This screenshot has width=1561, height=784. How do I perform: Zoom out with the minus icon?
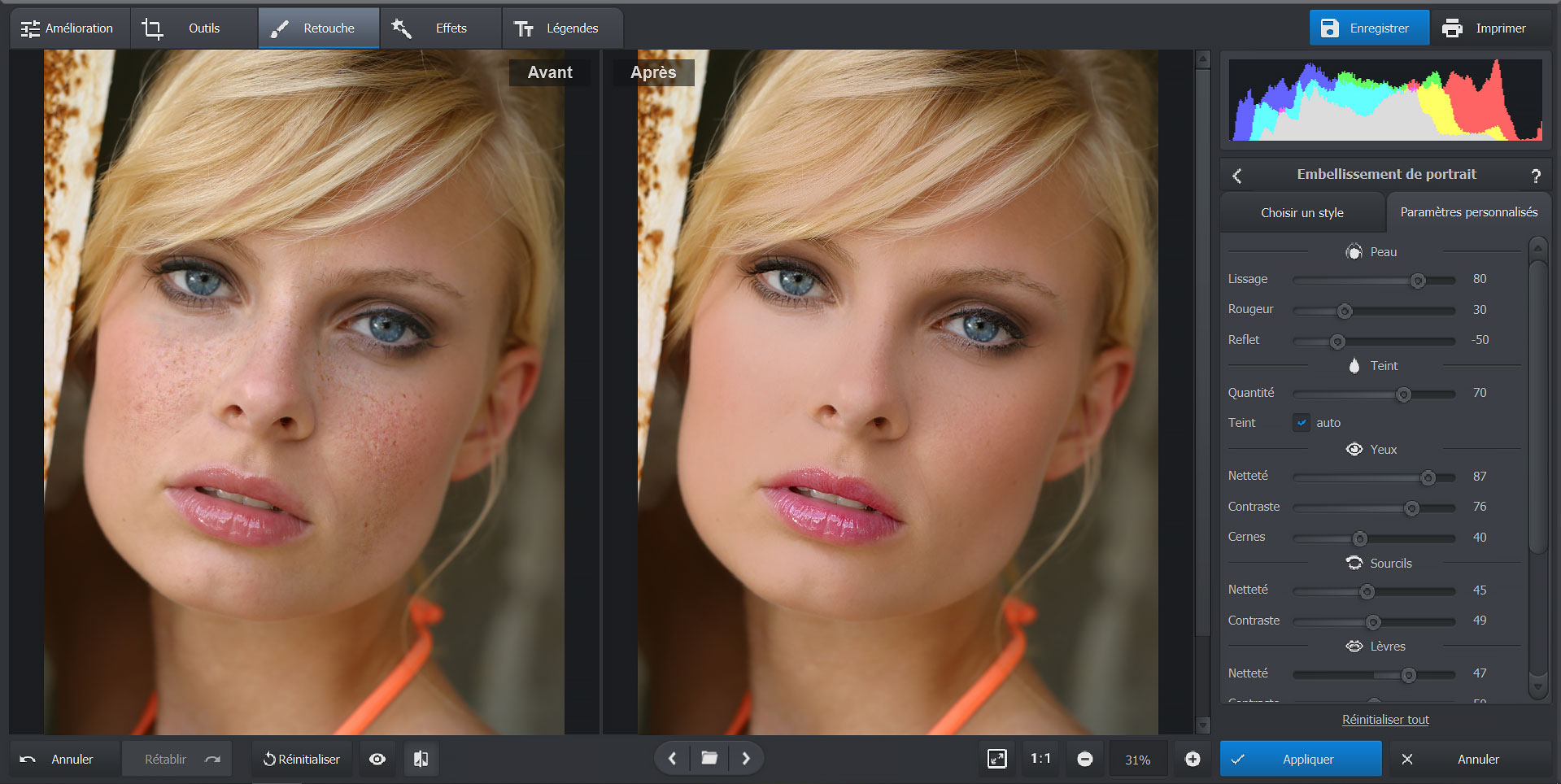pyautogui.click(x=1085, y=759)
